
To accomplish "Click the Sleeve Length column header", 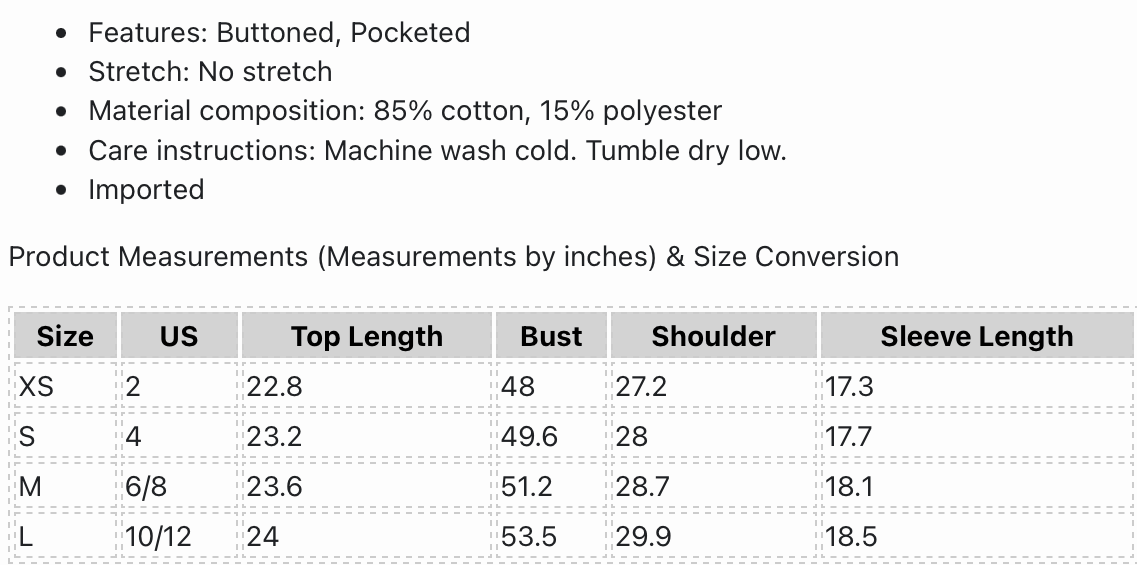I will click(976, 337).
